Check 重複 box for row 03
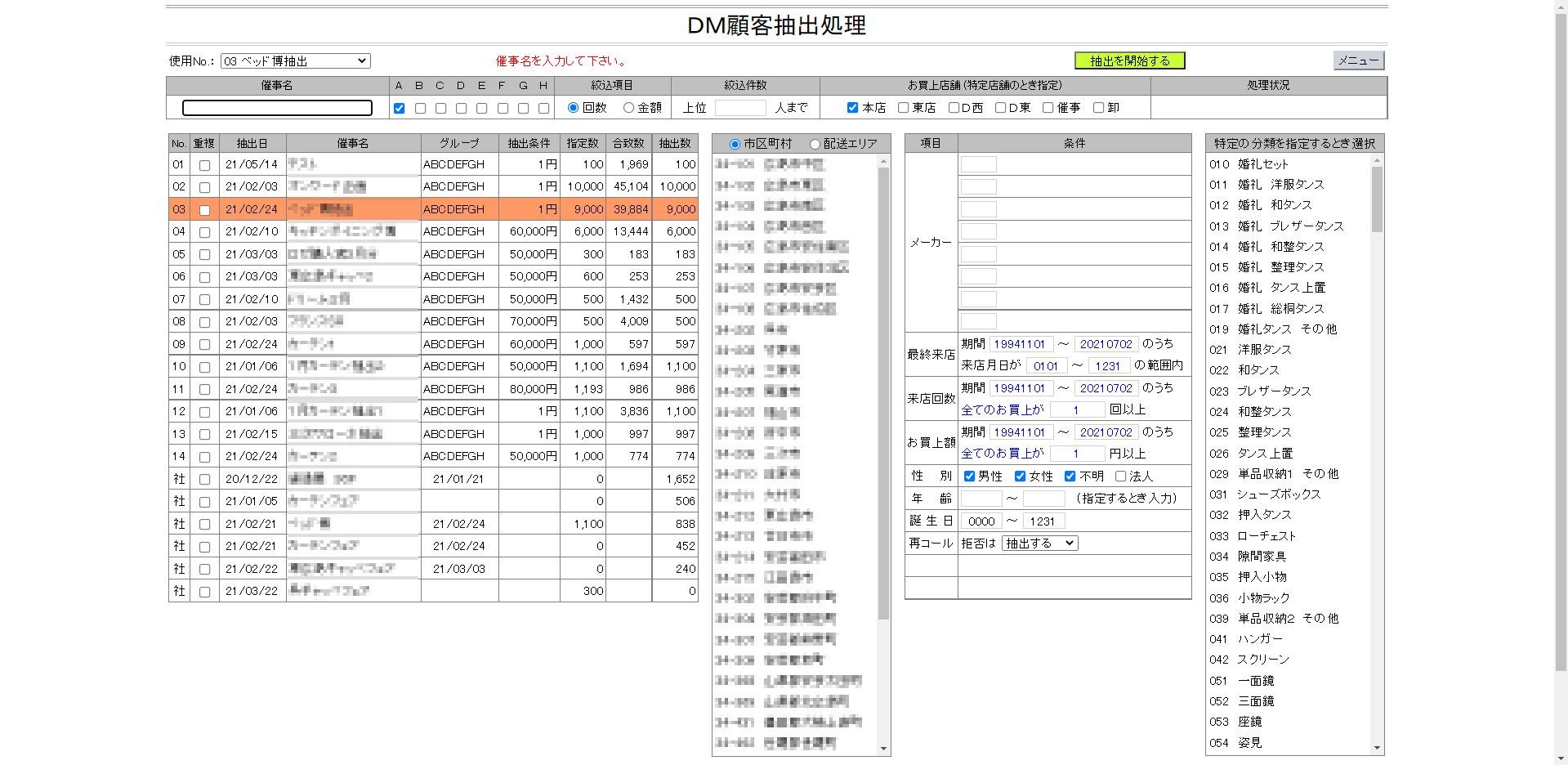 [x=204, y=210]
